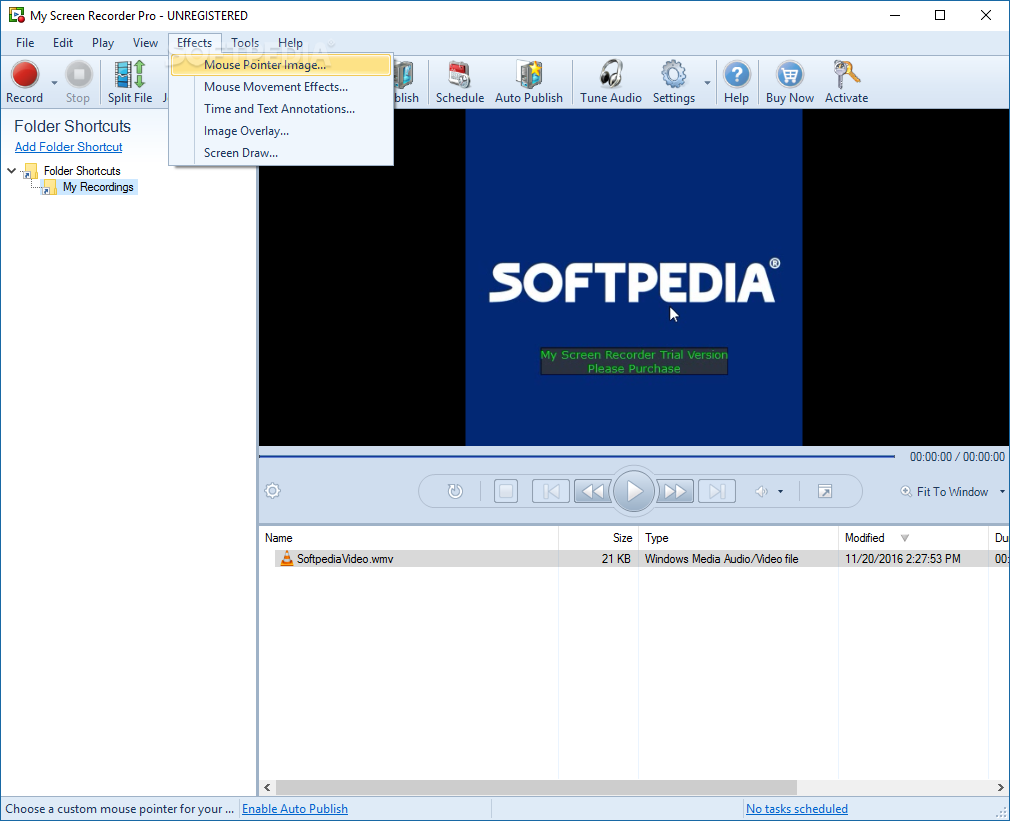
Task: Sort by the Type column header
Action: coord(738,538)
